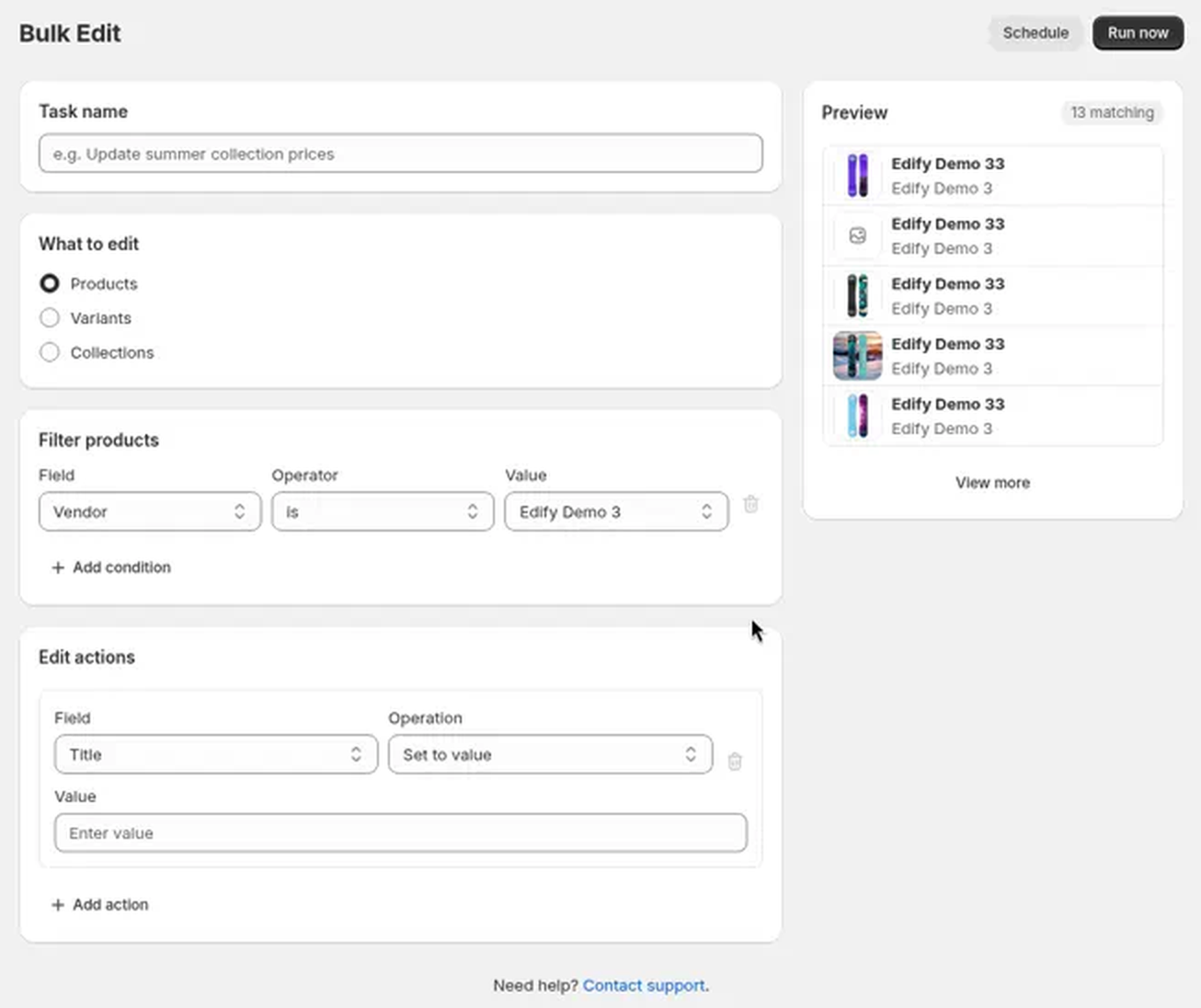The height and width of the screenshot is (1008, 1201).
Task: Click the 'Operator' column label
Action: point(304,475)
